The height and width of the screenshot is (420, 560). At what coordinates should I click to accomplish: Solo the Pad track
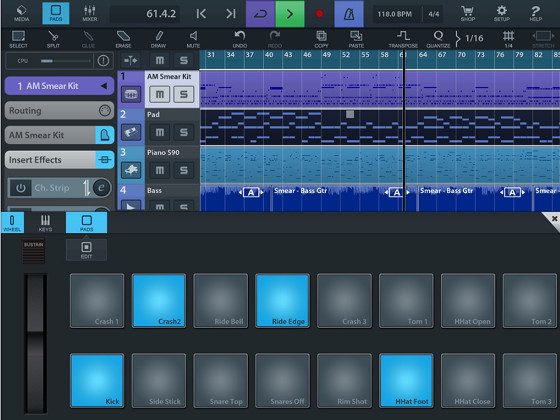point(184,132)
